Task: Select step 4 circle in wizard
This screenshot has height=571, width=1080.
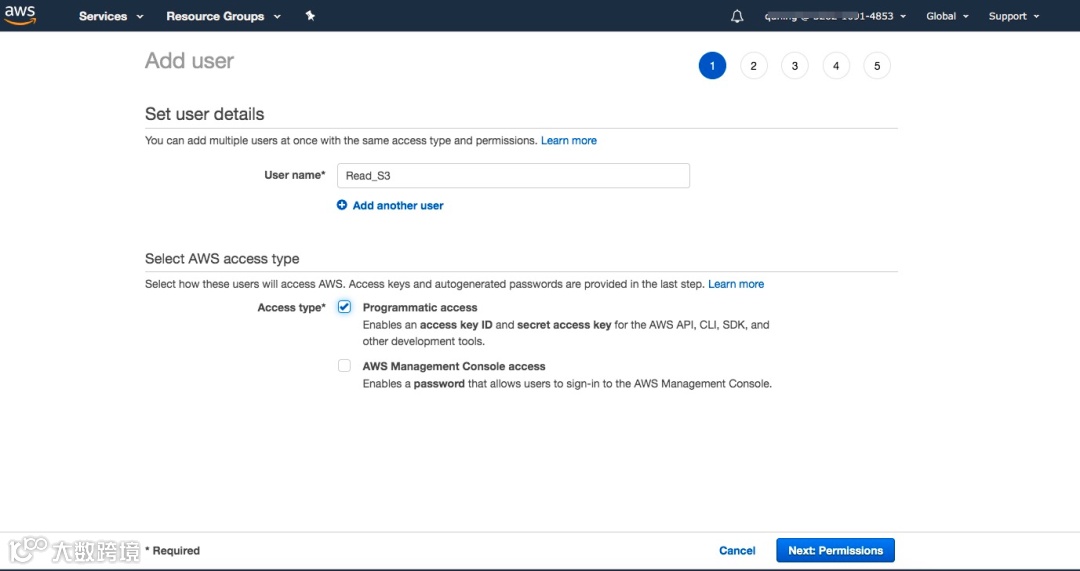Action: [x=835, y=66]
